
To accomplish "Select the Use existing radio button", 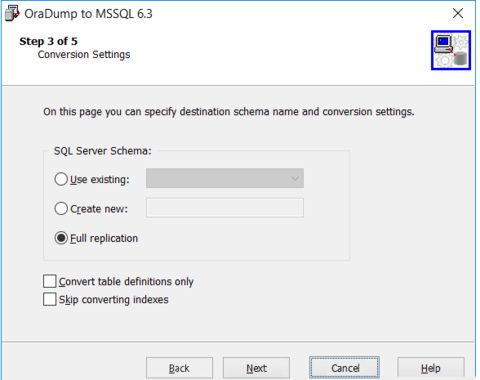I will click(61, 179).
